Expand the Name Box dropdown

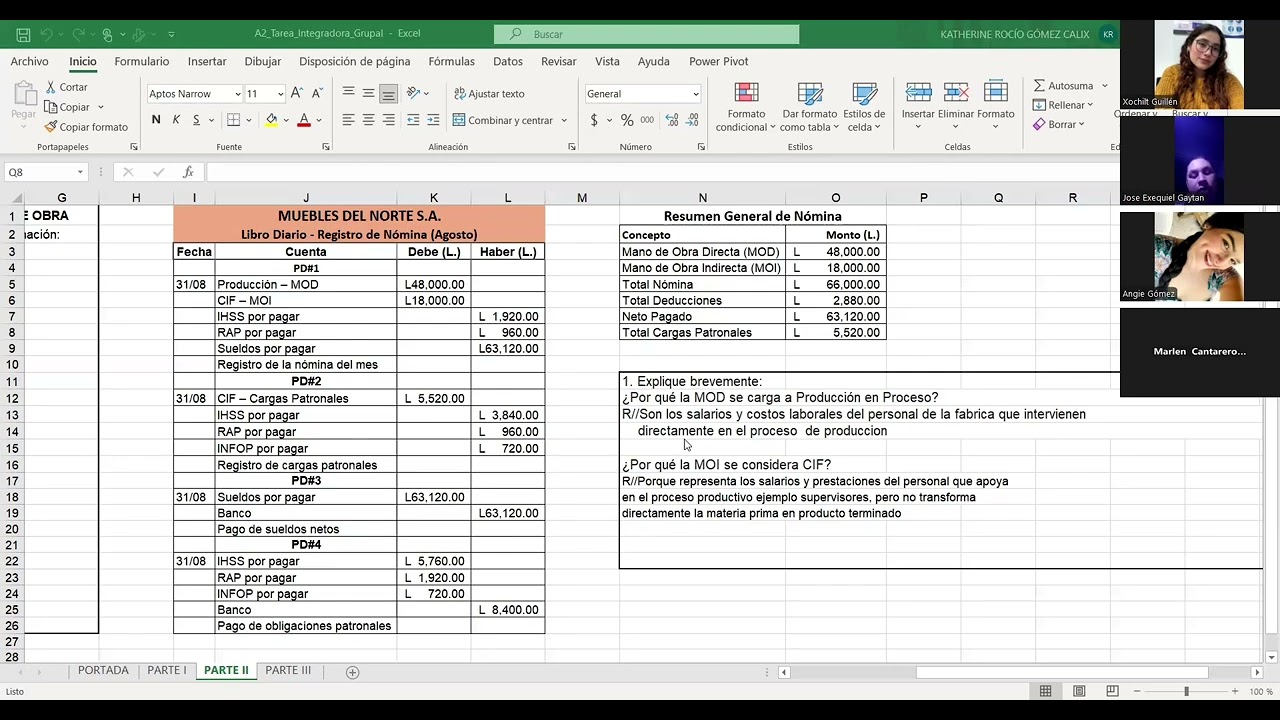point(80,172)
